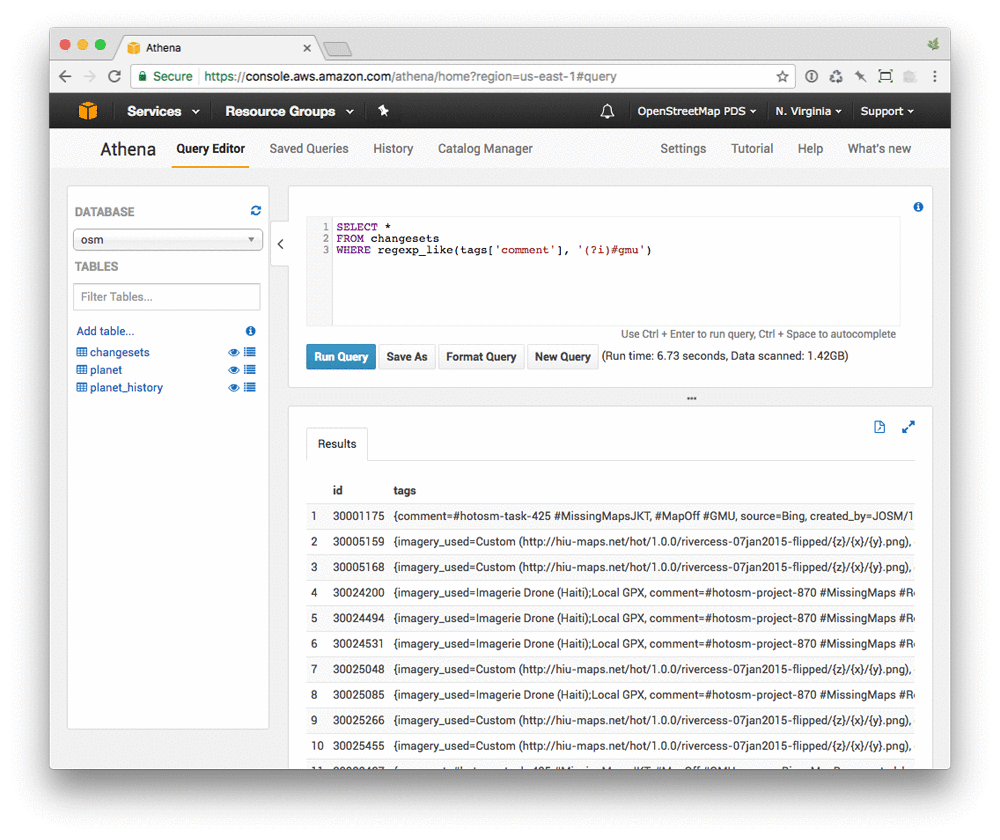
Task: Open the Tutorial link
Action: click(x=752, y=149)
